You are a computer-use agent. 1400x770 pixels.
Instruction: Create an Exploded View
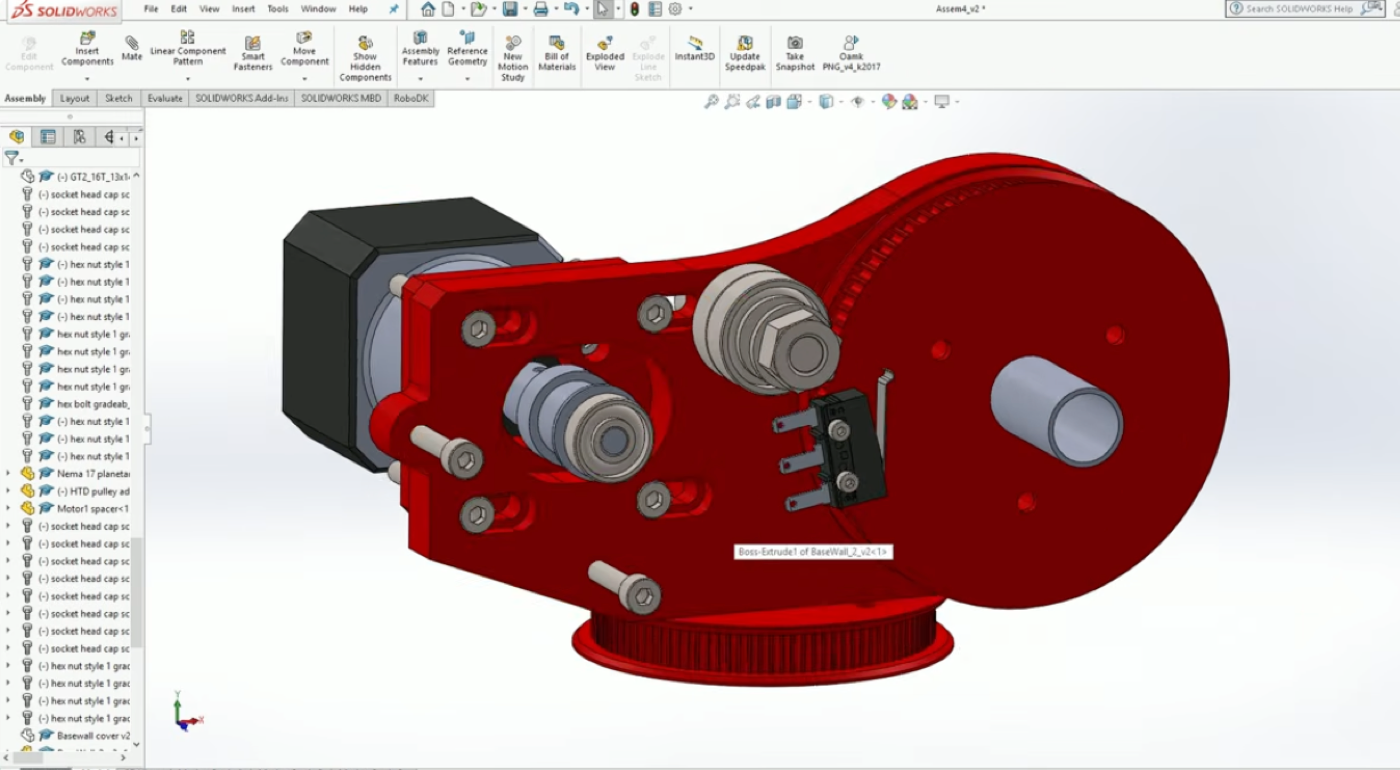(605, 54)
